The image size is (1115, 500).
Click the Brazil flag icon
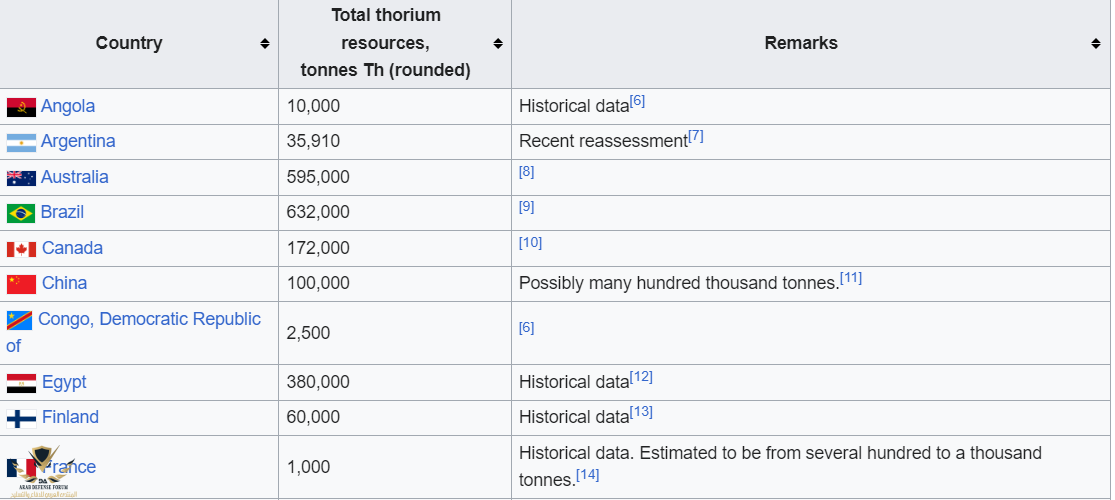21,213
